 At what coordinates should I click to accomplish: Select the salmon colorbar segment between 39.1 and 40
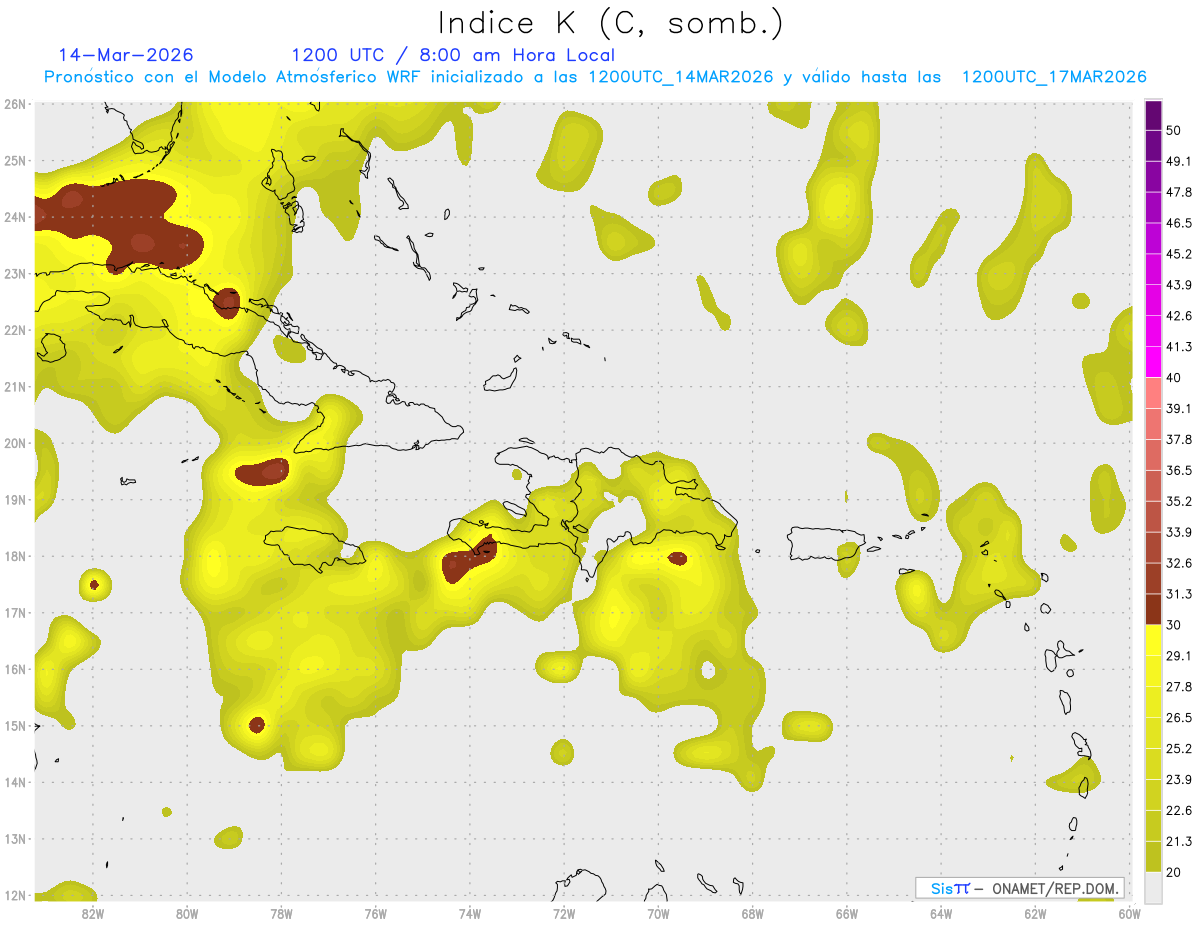click(1153, 393)
